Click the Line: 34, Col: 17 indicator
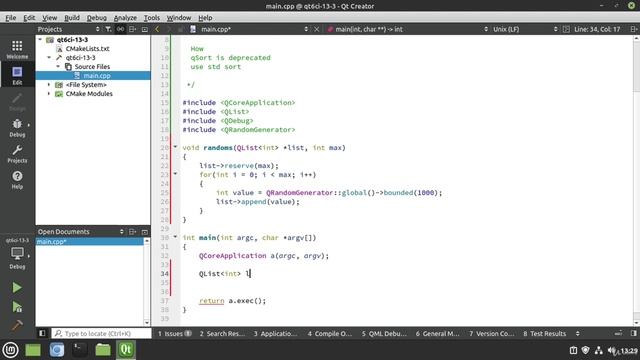 [x=597, y=29]
